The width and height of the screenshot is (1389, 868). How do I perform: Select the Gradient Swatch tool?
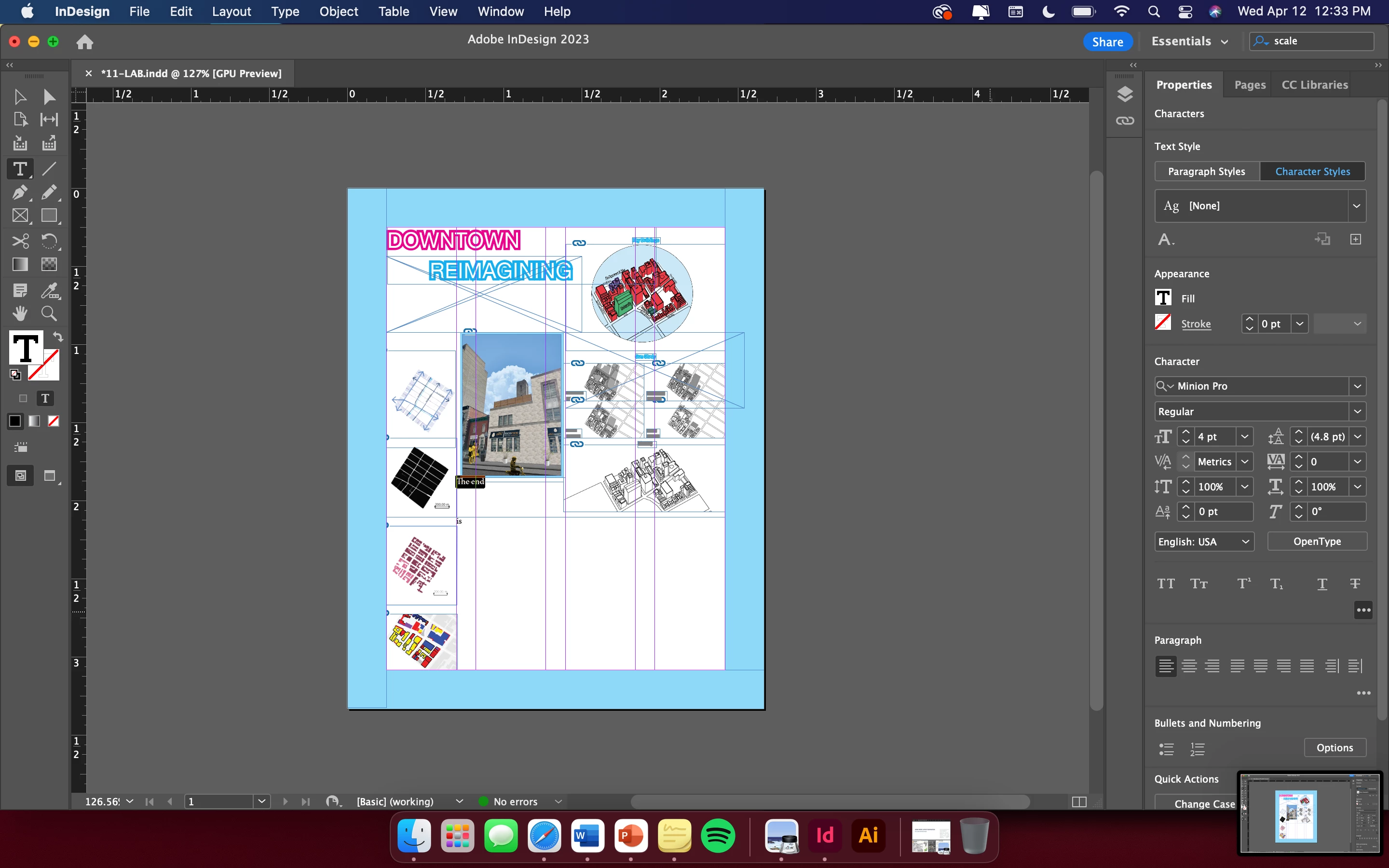pos(20,265)
